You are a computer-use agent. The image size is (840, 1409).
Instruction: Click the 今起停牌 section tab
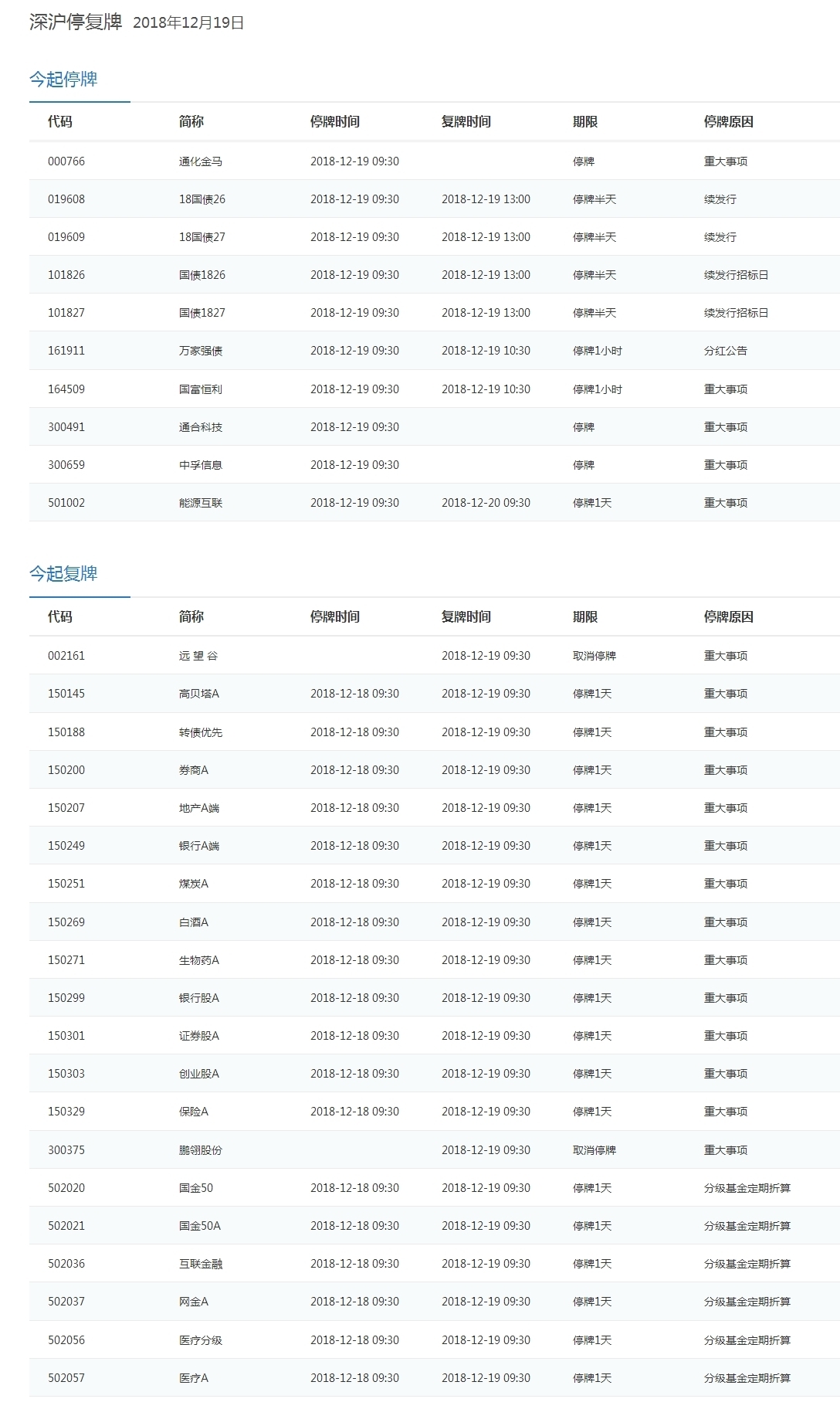tap(63, 80)
